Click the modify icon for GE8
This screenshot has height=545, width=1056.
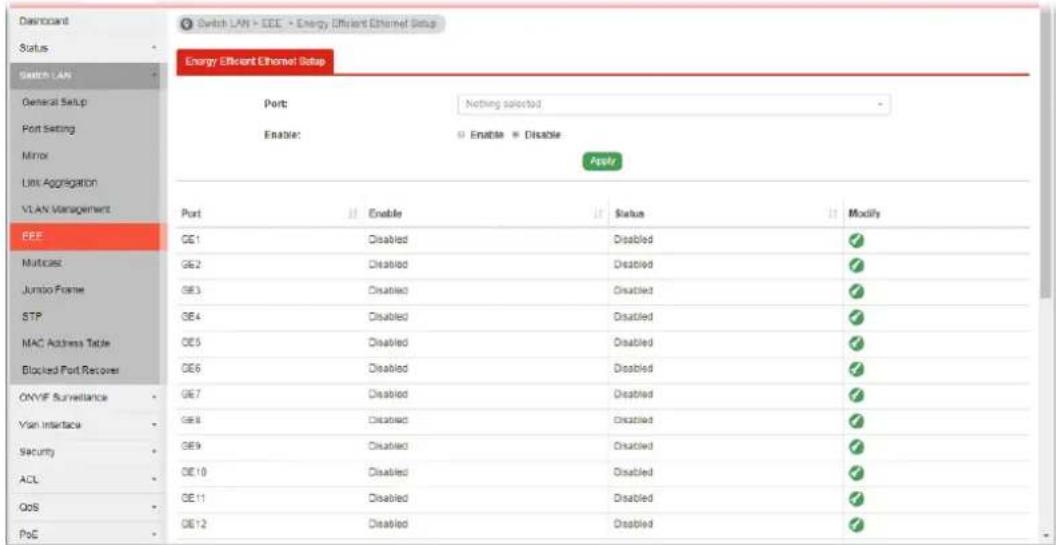(x=857, y=420)
